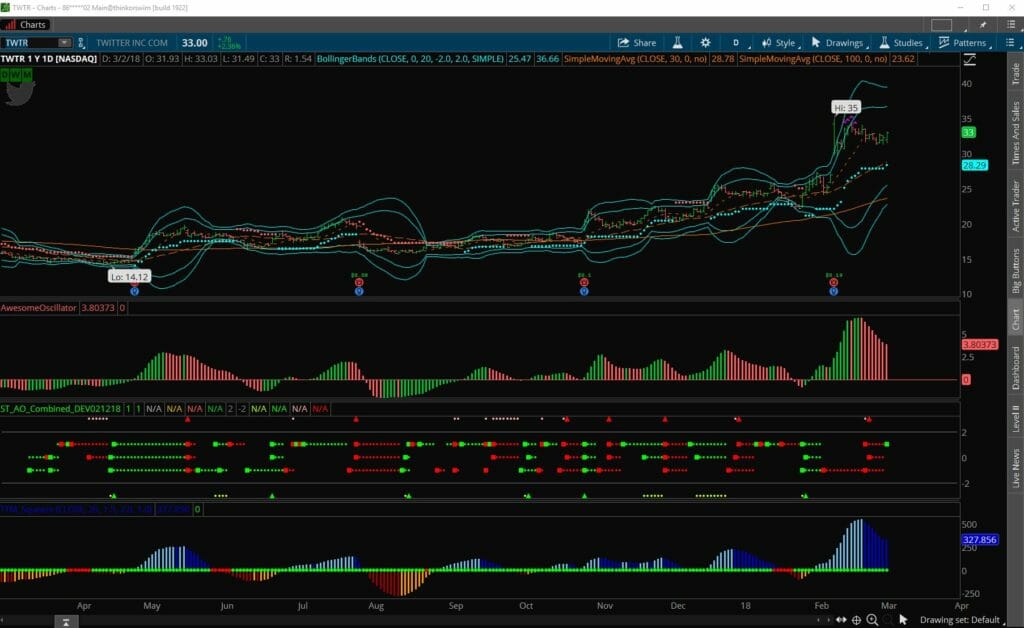Click the pin icon in top bar
1024x628 pixels.
point(983,25)
